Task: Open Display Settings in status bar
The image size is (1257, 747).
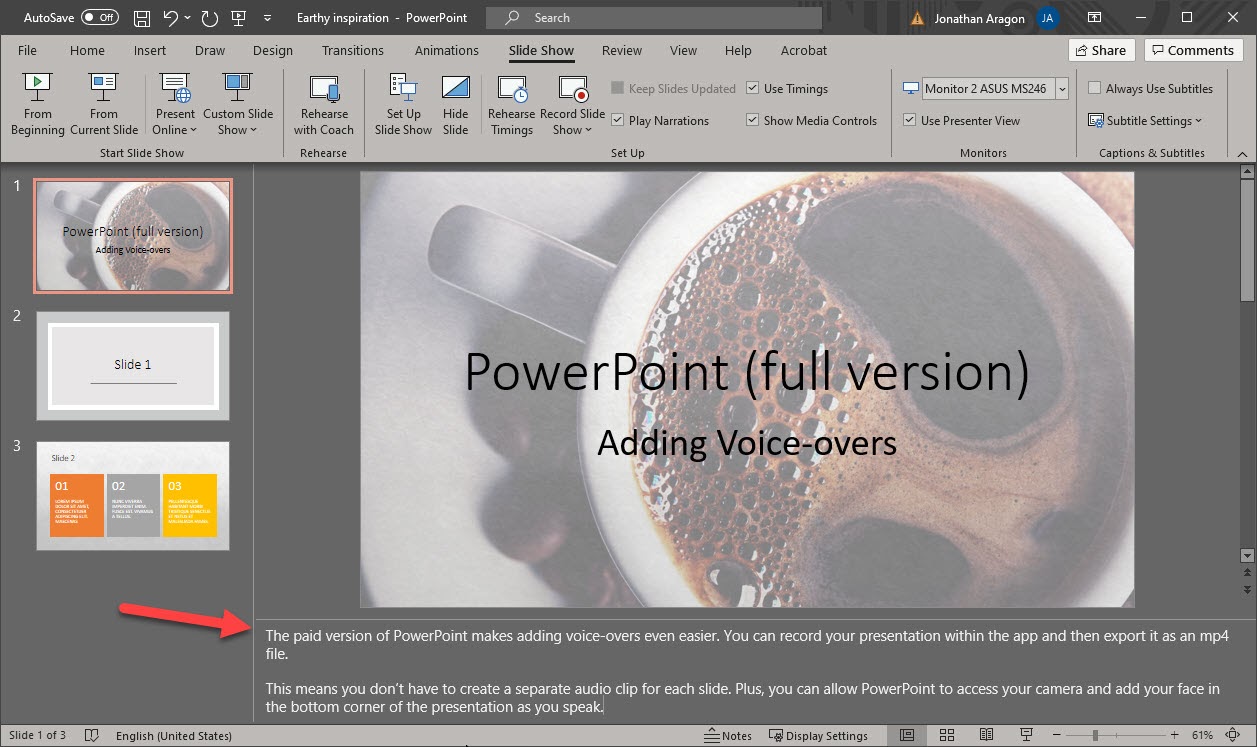Action: click(x=818, y=735)
